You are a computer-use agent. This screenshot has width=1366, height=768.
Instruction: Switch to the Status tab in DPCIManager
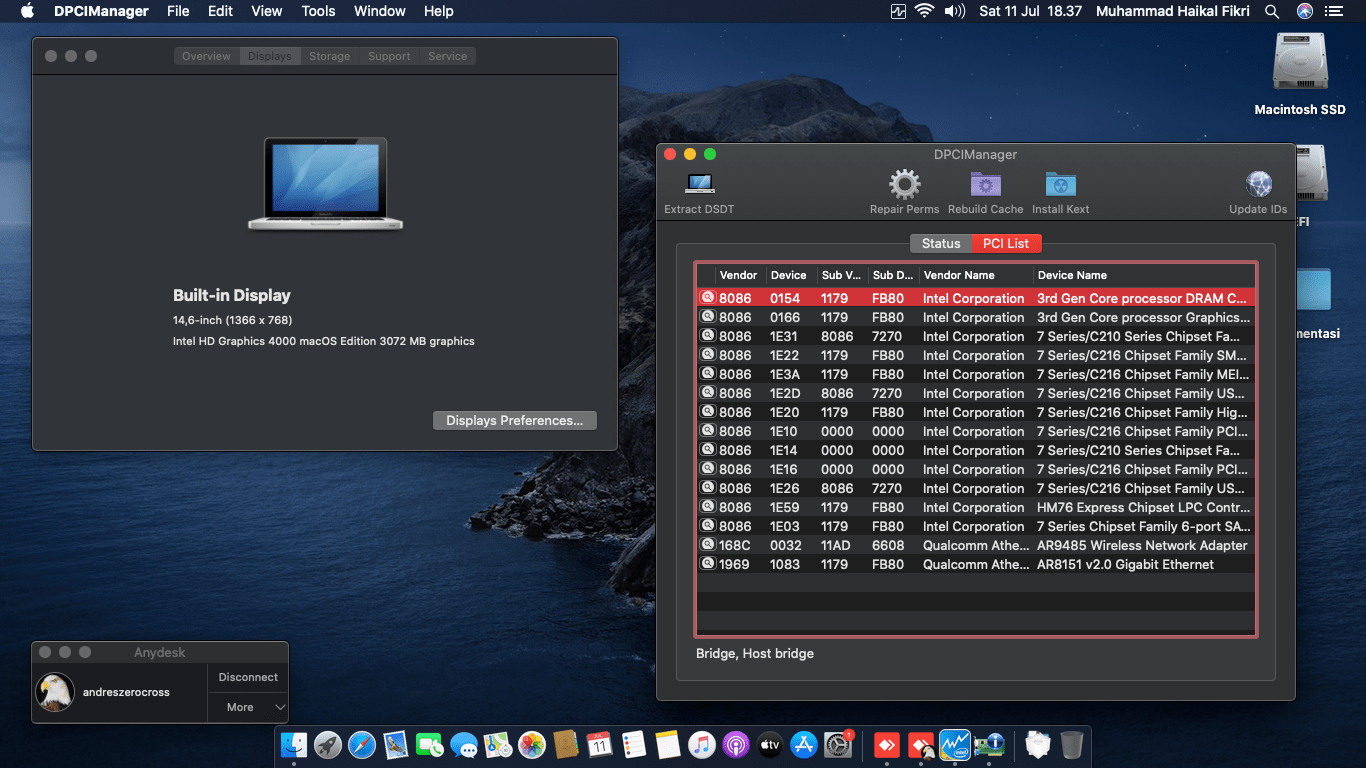click(x=941, y=243)
